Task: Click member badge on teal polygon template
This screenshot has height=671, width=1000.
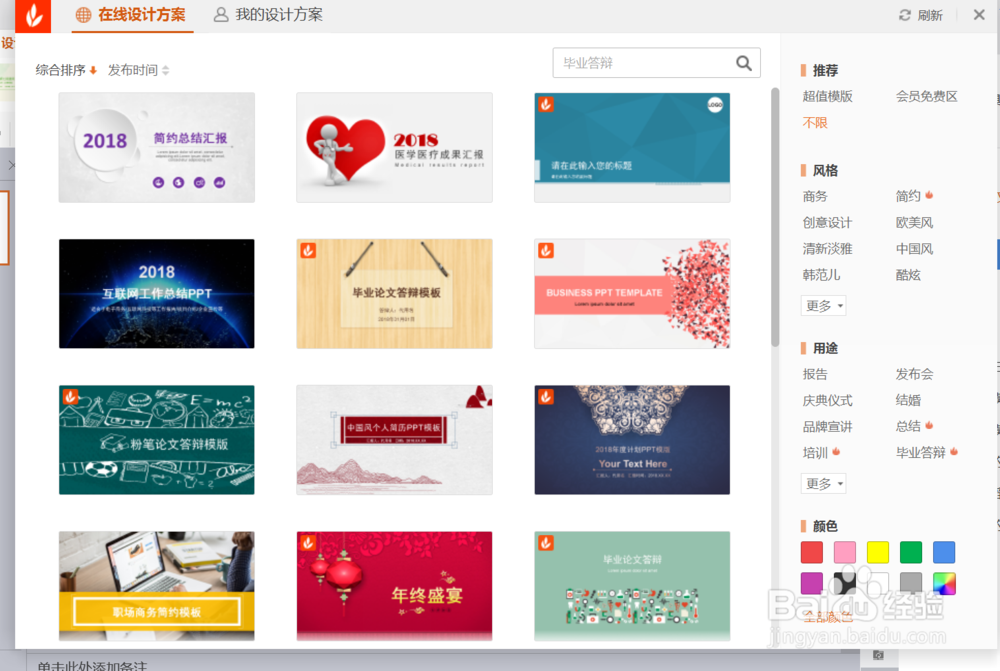Action: [x=546, y=104]
